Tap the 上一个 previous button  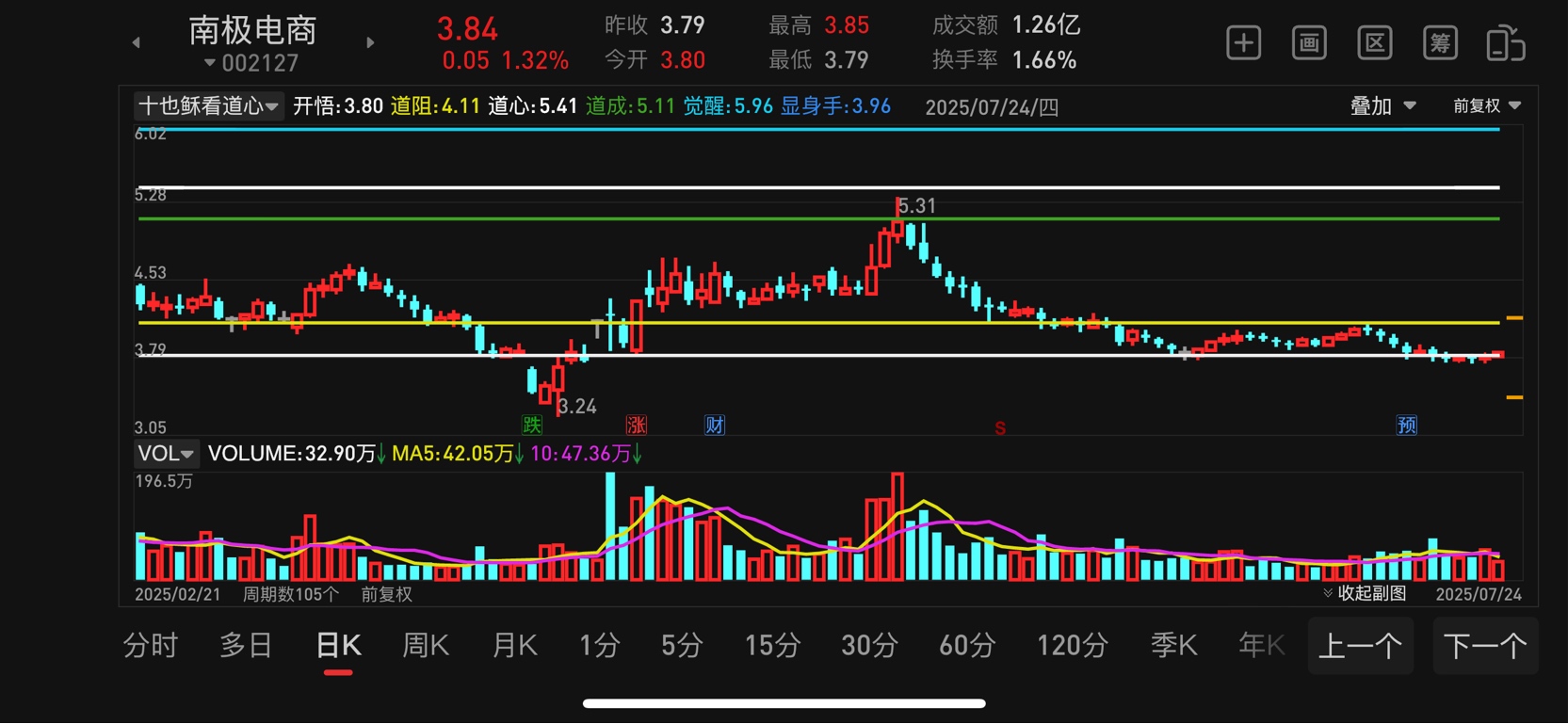(1361, 646)
